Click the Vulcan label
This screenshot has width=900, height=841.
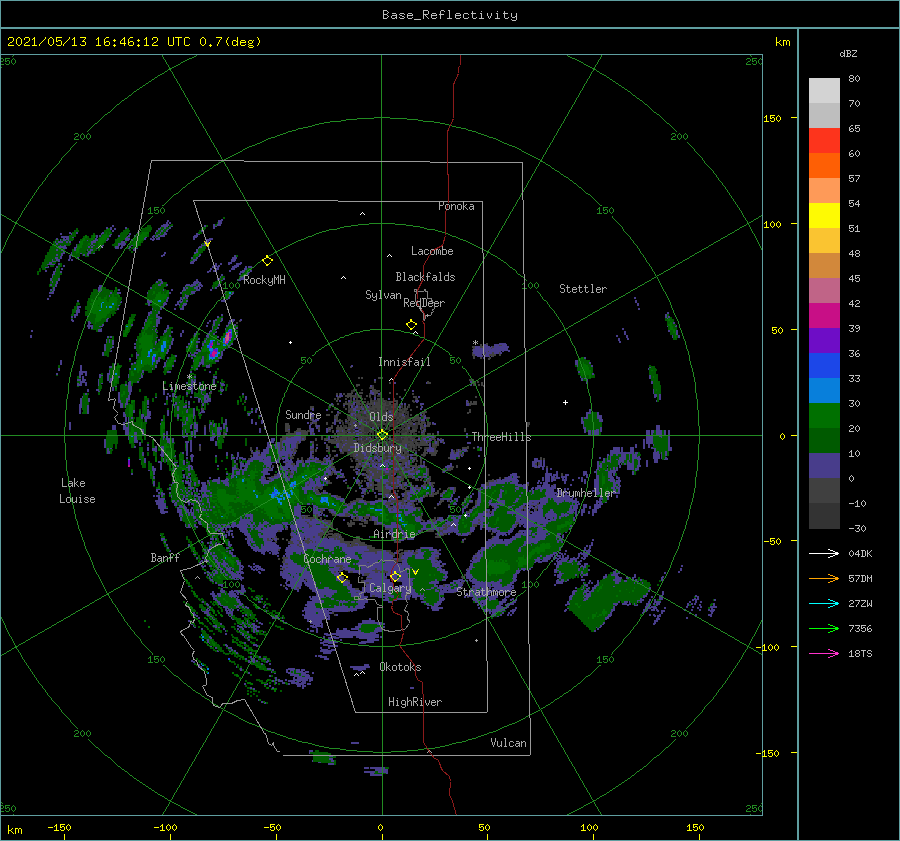click(x=509, y=743)
